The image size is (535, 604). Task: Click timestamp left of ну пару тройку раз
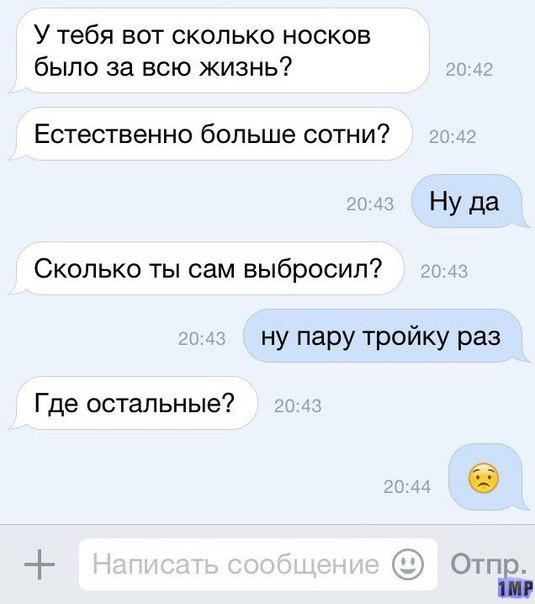tap(202, 339)
